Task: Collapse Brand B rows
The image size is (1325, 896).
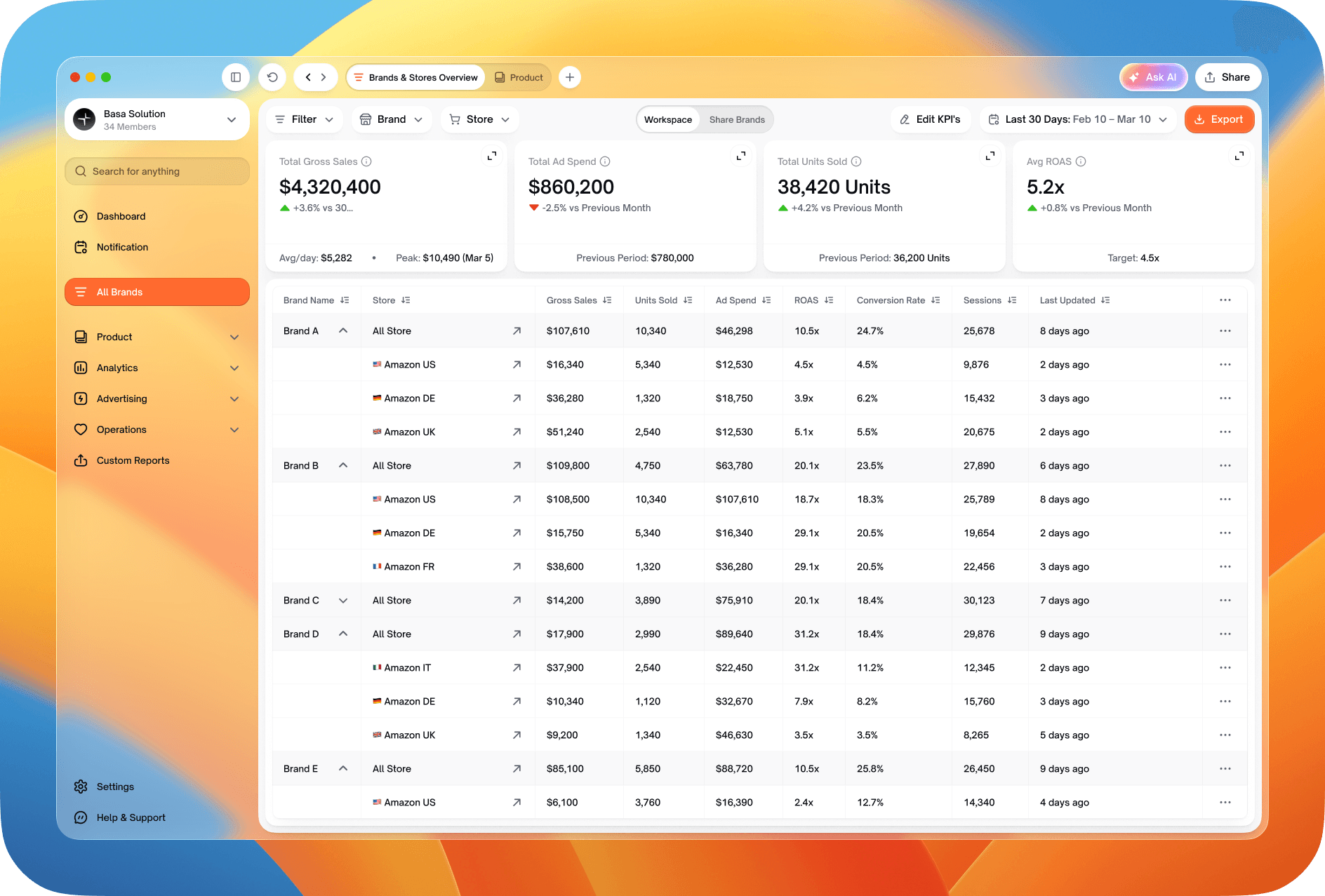Action: pyautogui.click(x=343, y=465)
